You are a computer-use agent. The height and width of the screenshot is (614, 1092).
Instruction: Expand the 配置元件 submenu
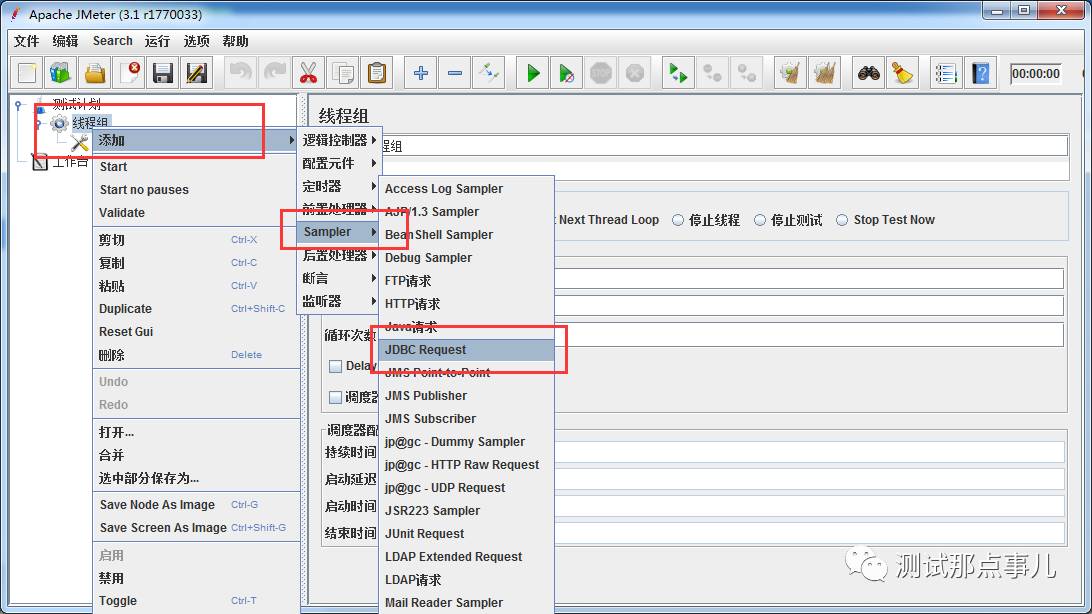pos(338,163)
